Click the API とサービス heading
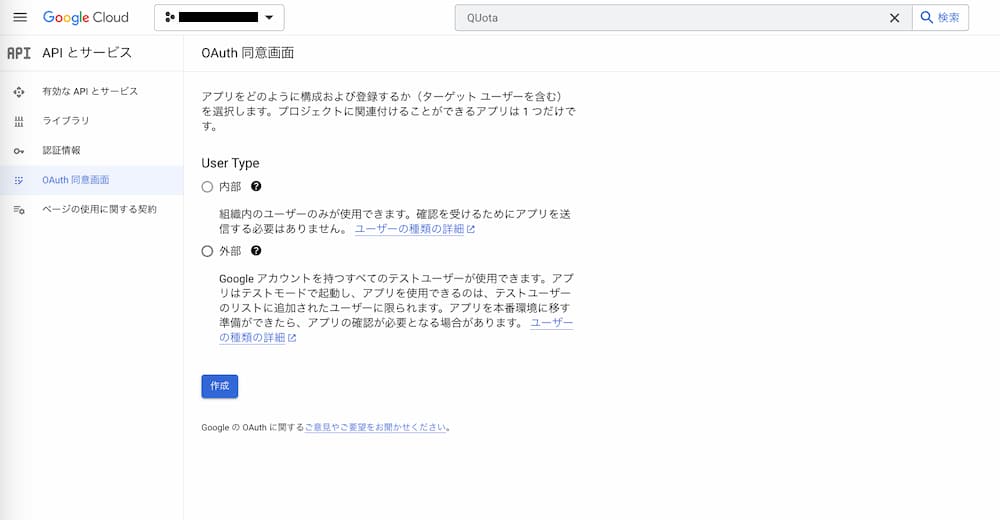The height and width of the screenshot is (520, 1000). click(x=87, y=53)
